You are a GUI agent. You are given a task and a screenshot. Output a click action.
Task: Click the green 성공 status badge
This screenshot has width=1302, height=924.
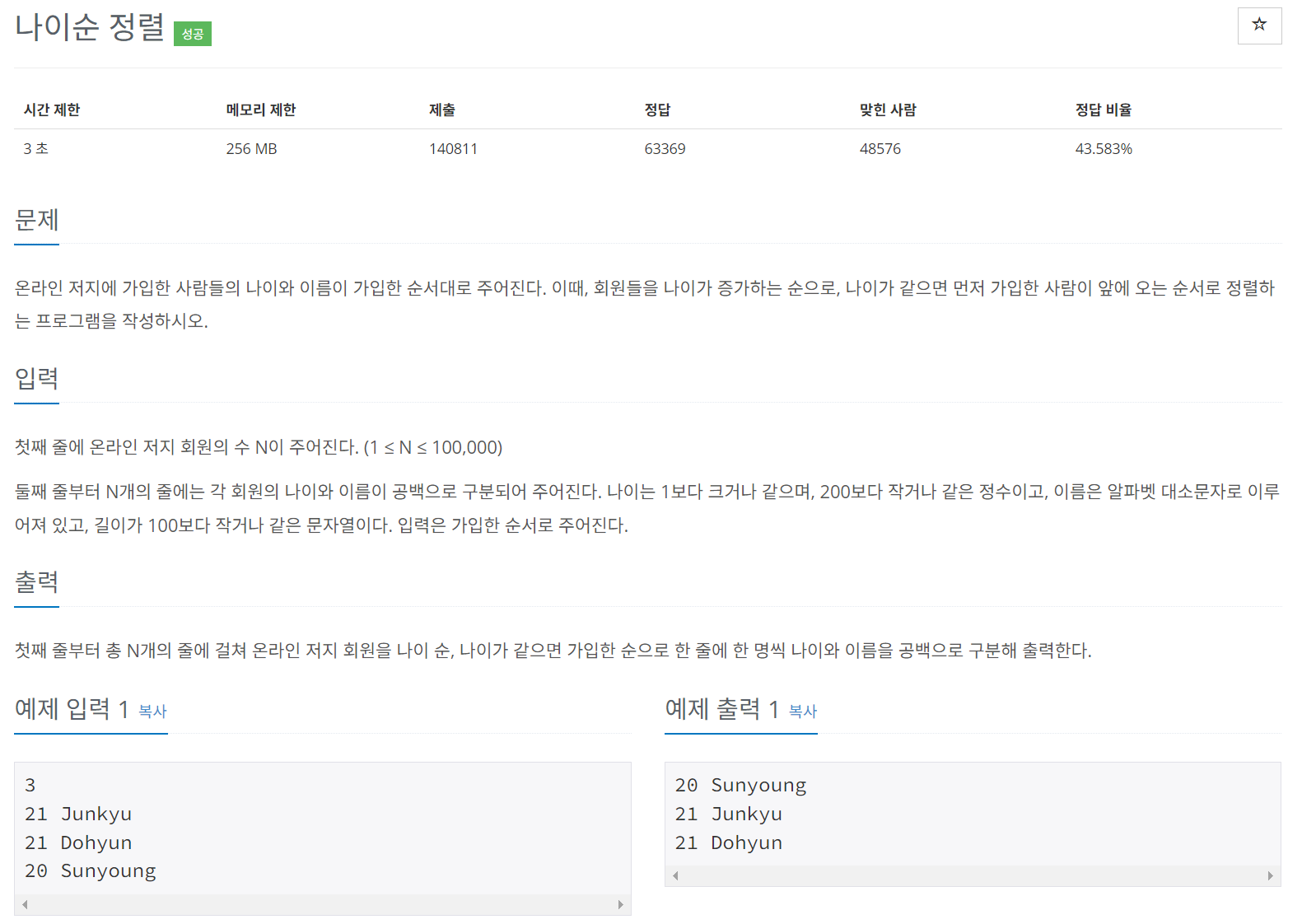click(x=193, y=34)
